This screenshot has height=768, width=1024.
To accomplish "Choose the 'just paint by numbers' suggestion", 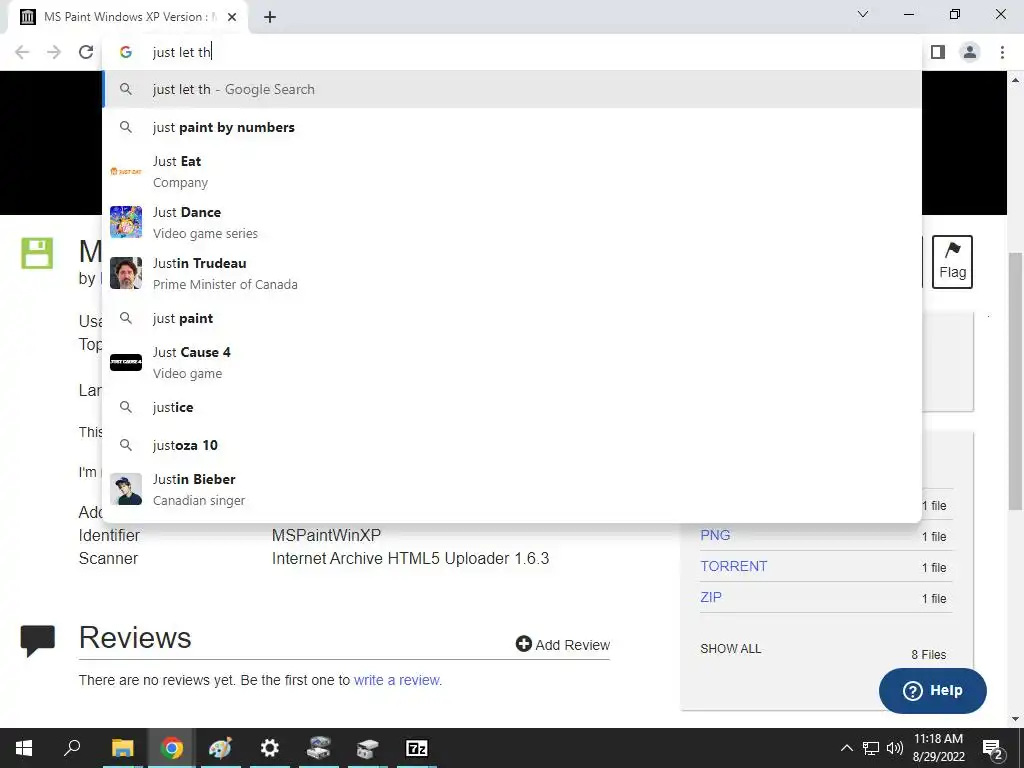I will (512, 127).
